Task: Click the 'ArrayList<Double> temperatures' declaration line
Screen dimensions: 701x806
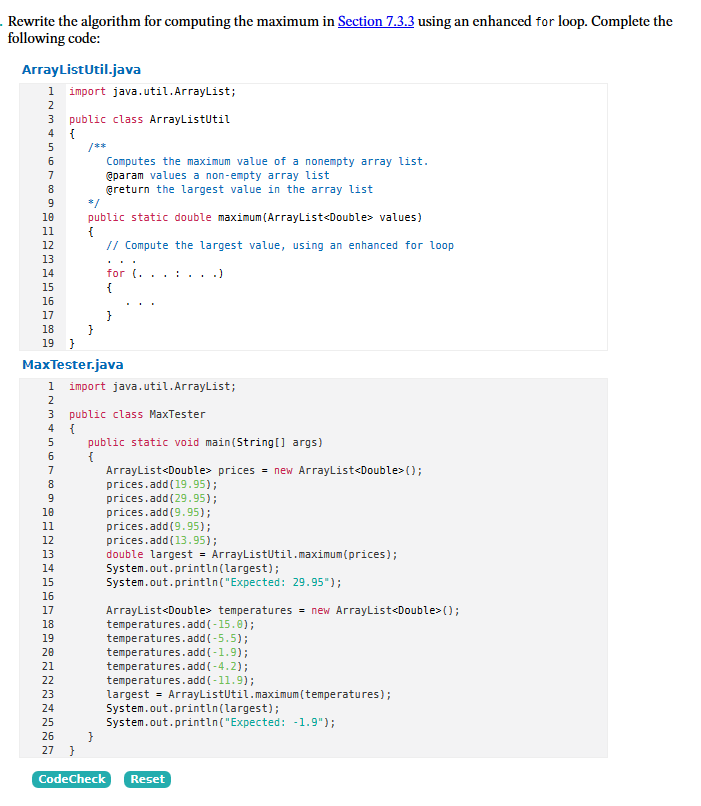Action: [283, 610]
